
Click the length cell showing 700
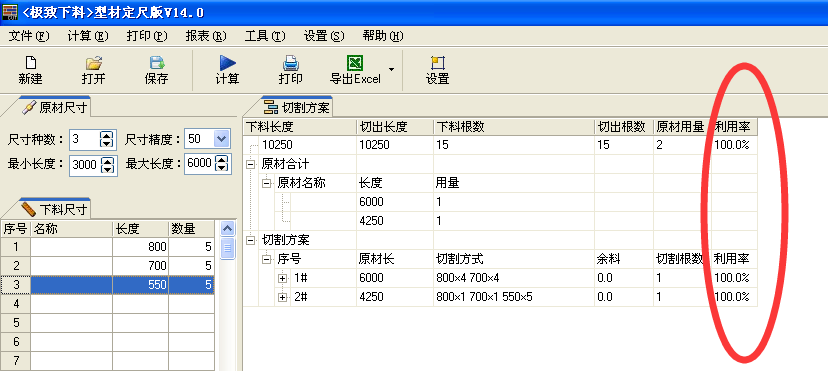(140, 266)
